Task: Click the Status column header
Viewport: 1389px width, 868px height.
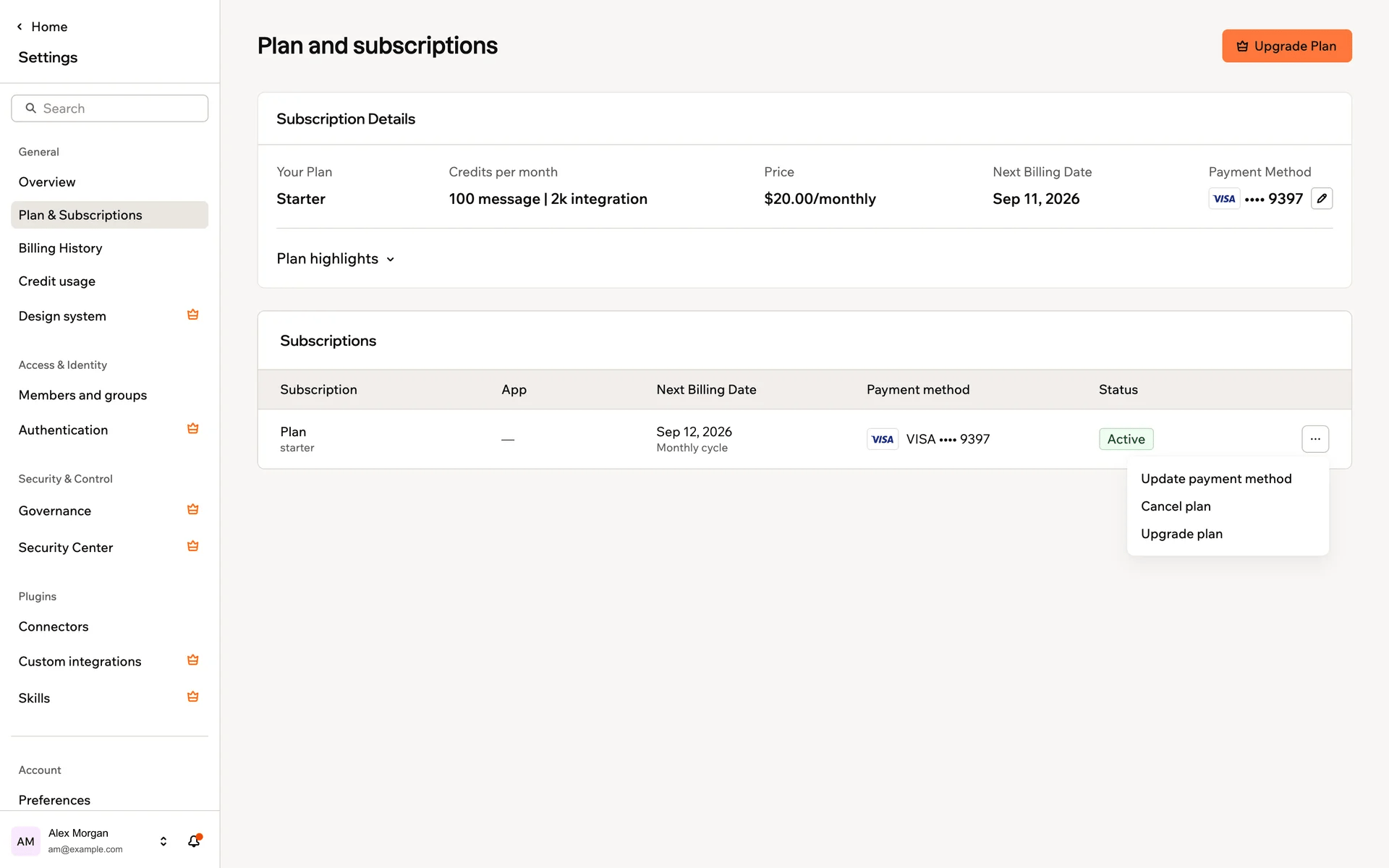Action: [1118, 389]
